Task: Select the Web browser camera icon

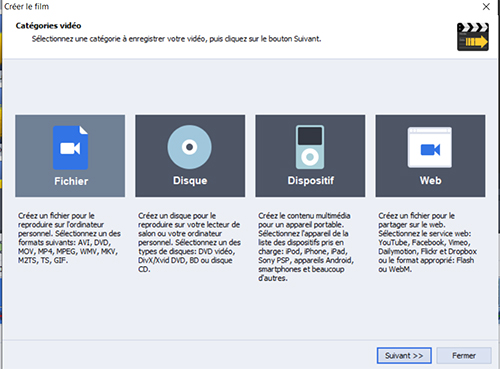Action: 430,147
